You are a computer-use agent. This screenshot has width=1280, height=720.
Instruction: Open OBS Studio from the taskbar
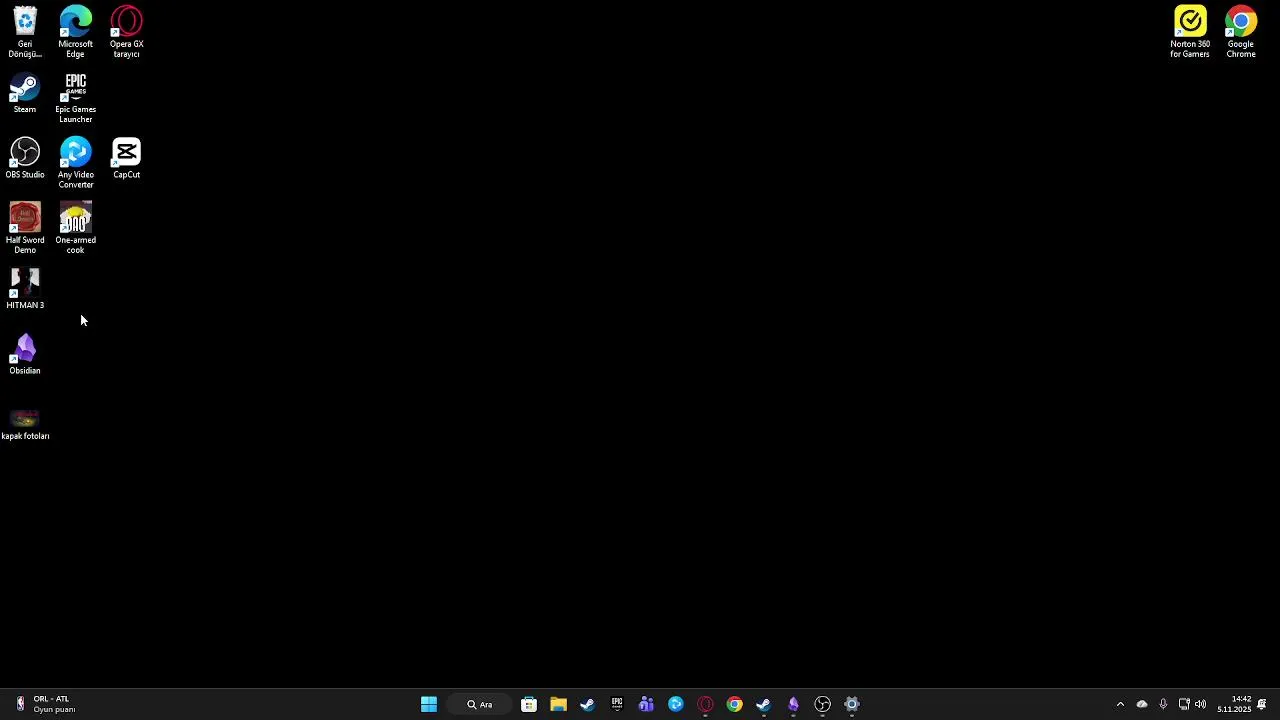(x=823, y=704)
